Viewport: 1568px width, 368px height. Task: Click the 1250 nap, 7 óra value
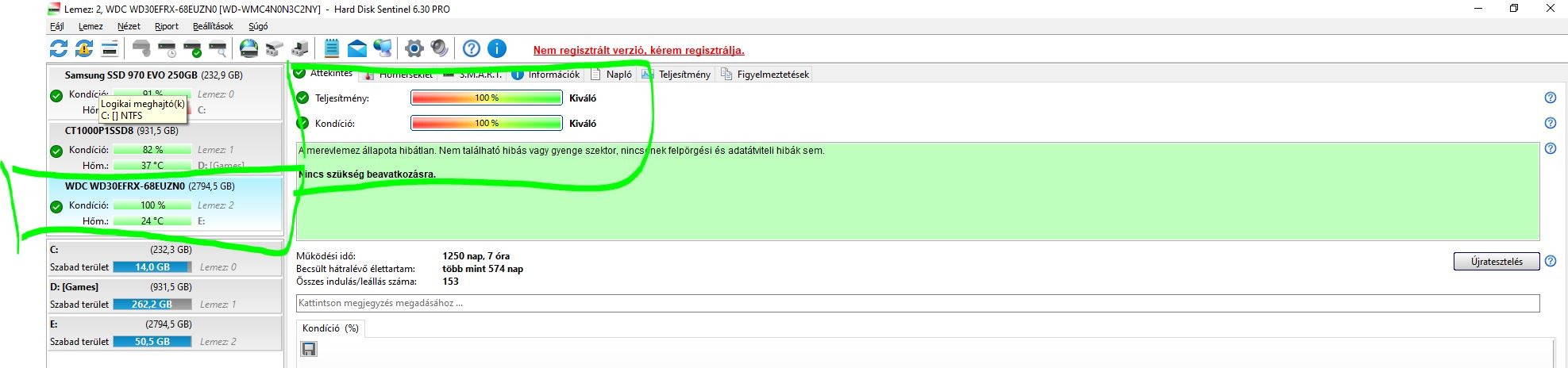pyautogui.click(x=476, y=256)
